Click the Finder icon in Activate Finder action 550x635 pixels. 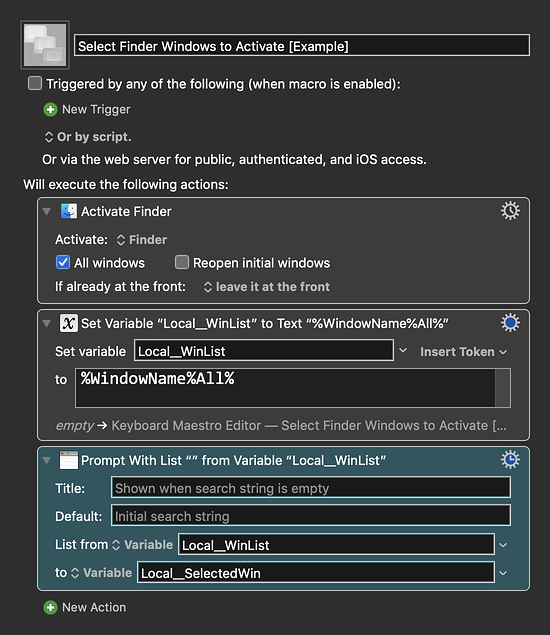(x=68, y=211)
